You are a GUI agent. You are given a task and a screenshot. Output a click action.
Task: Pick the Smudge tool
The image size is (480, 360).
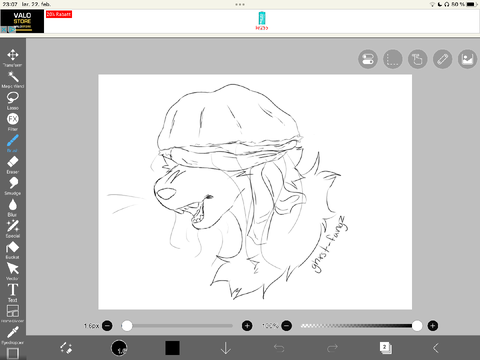[x=13, y=186]
